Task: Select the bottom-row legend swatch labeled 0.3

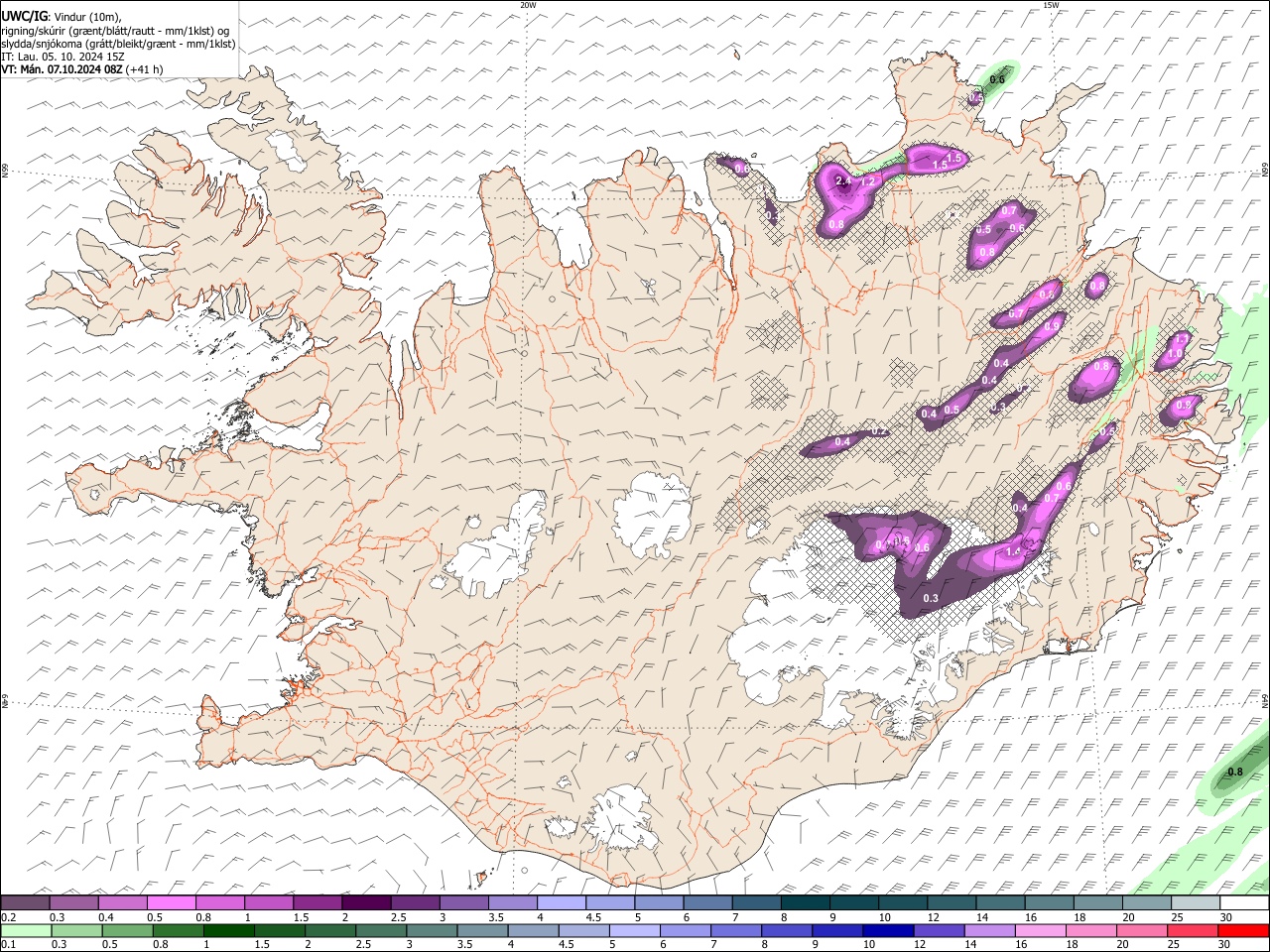Action: click(x=74, y=930)
